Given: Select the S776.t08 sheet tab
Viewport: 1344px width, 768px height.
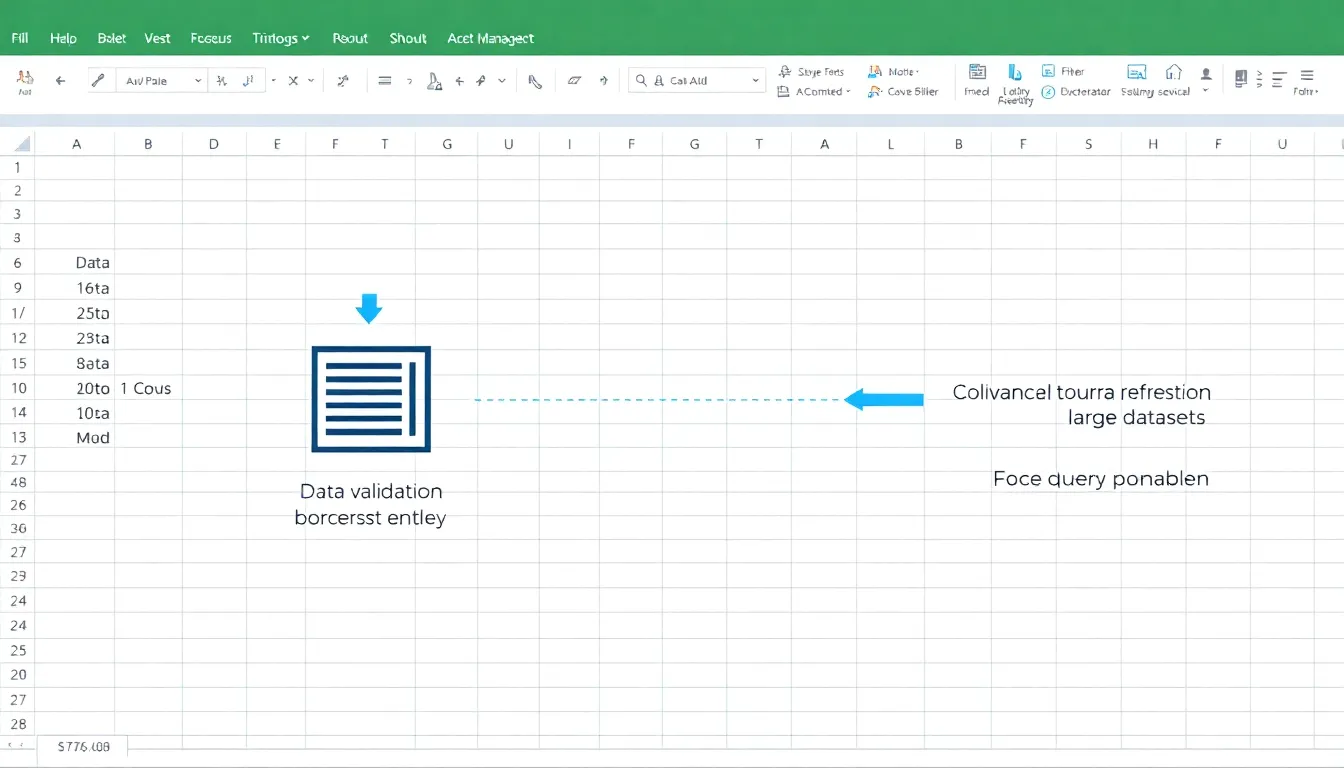Looking at the screenshot, I should click(84, 747).
